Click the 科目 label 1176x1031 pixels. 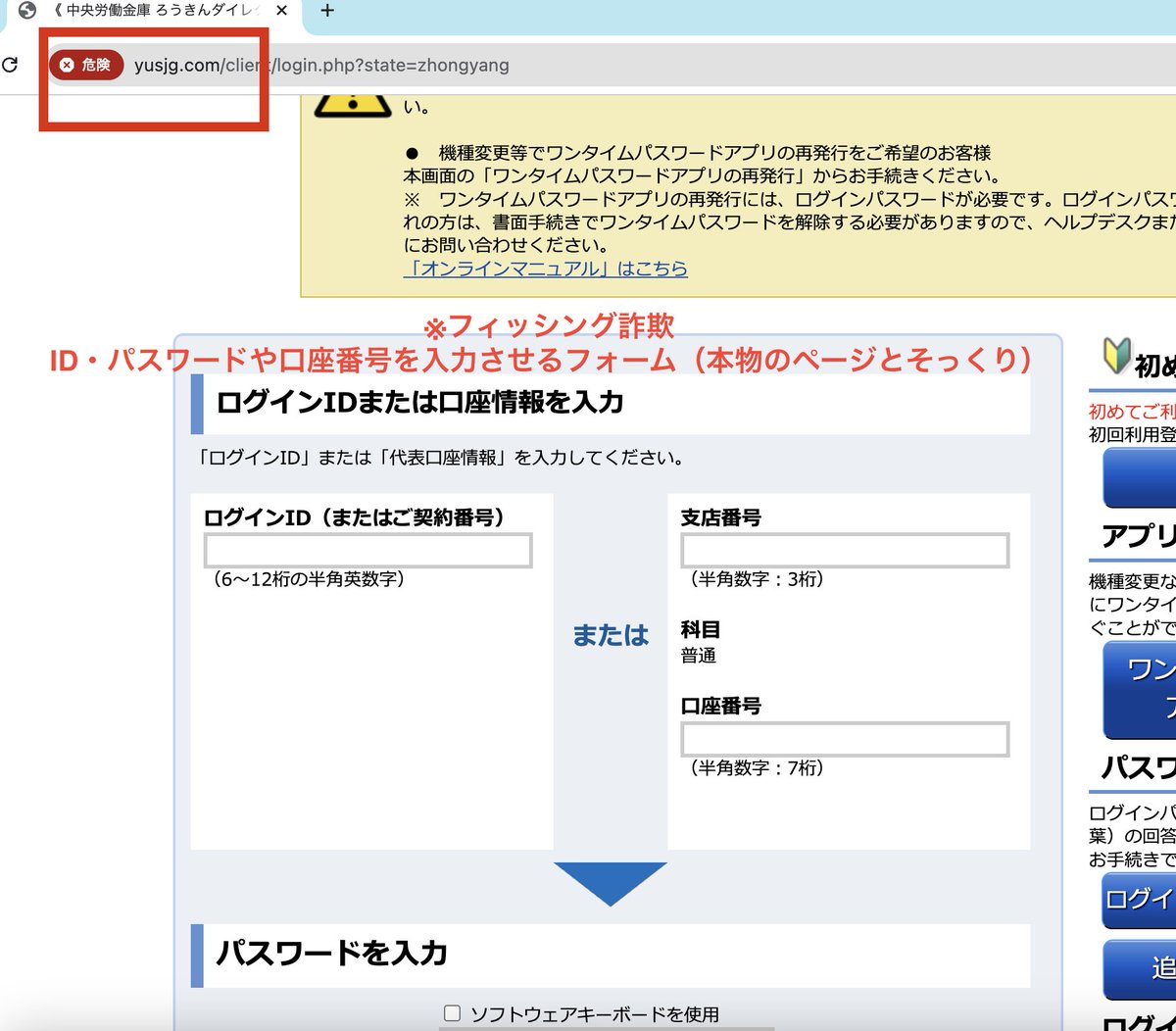coord(701,629)
